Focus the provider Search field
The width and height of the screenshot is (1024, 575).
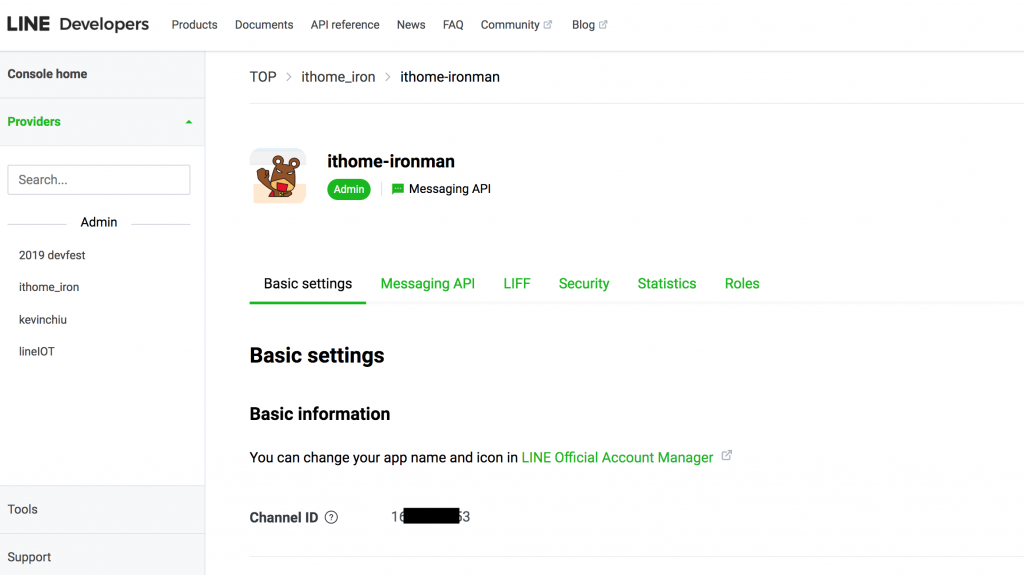99,180
